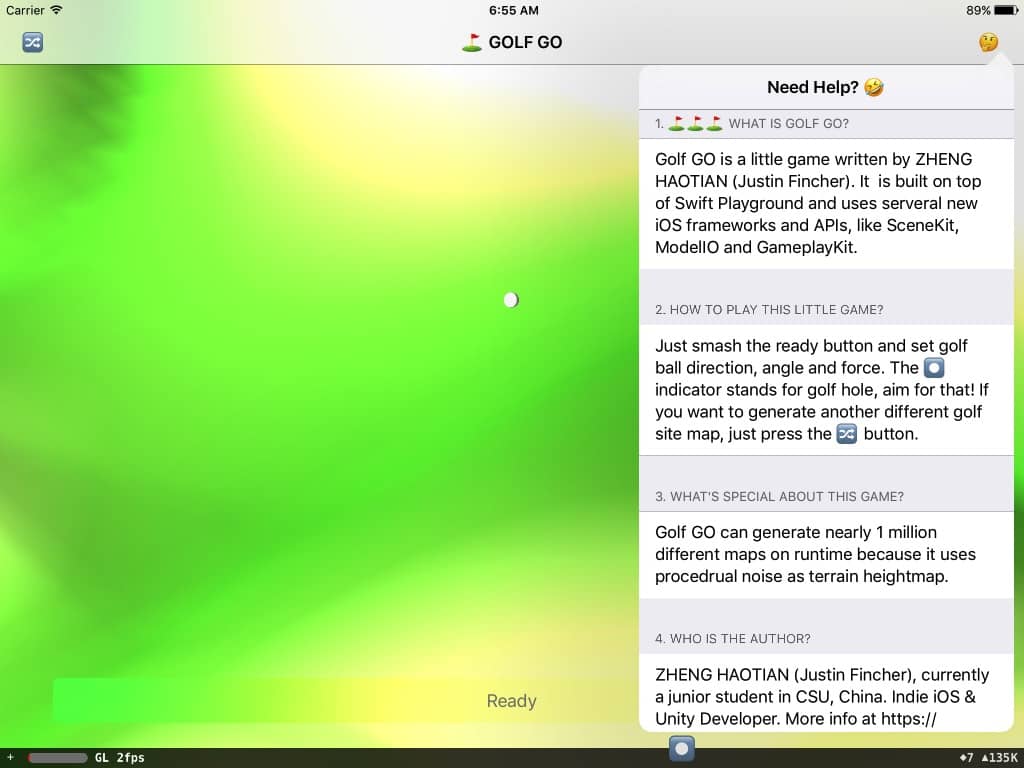The width and height of the screenshot is (1024, 768).
Task: Tap the 'More info at https://' link
Action: [x=861, y=719]
